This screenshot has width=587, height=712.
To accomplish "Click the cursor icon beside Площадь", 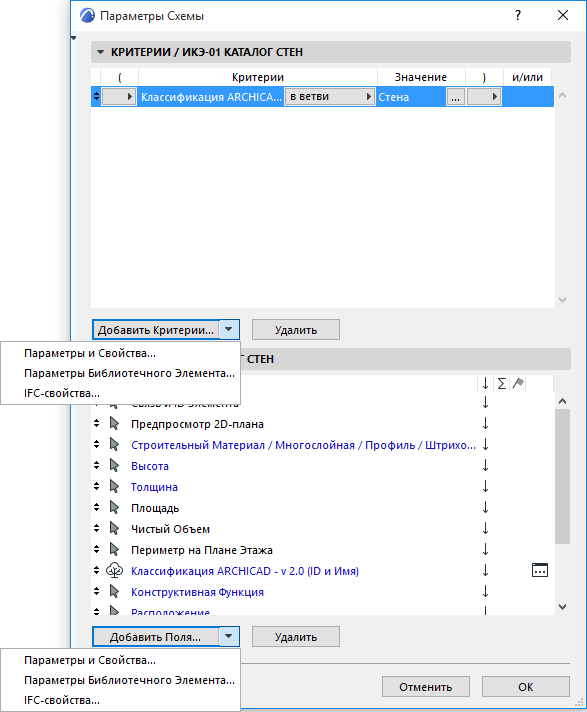I will [114, 508].
